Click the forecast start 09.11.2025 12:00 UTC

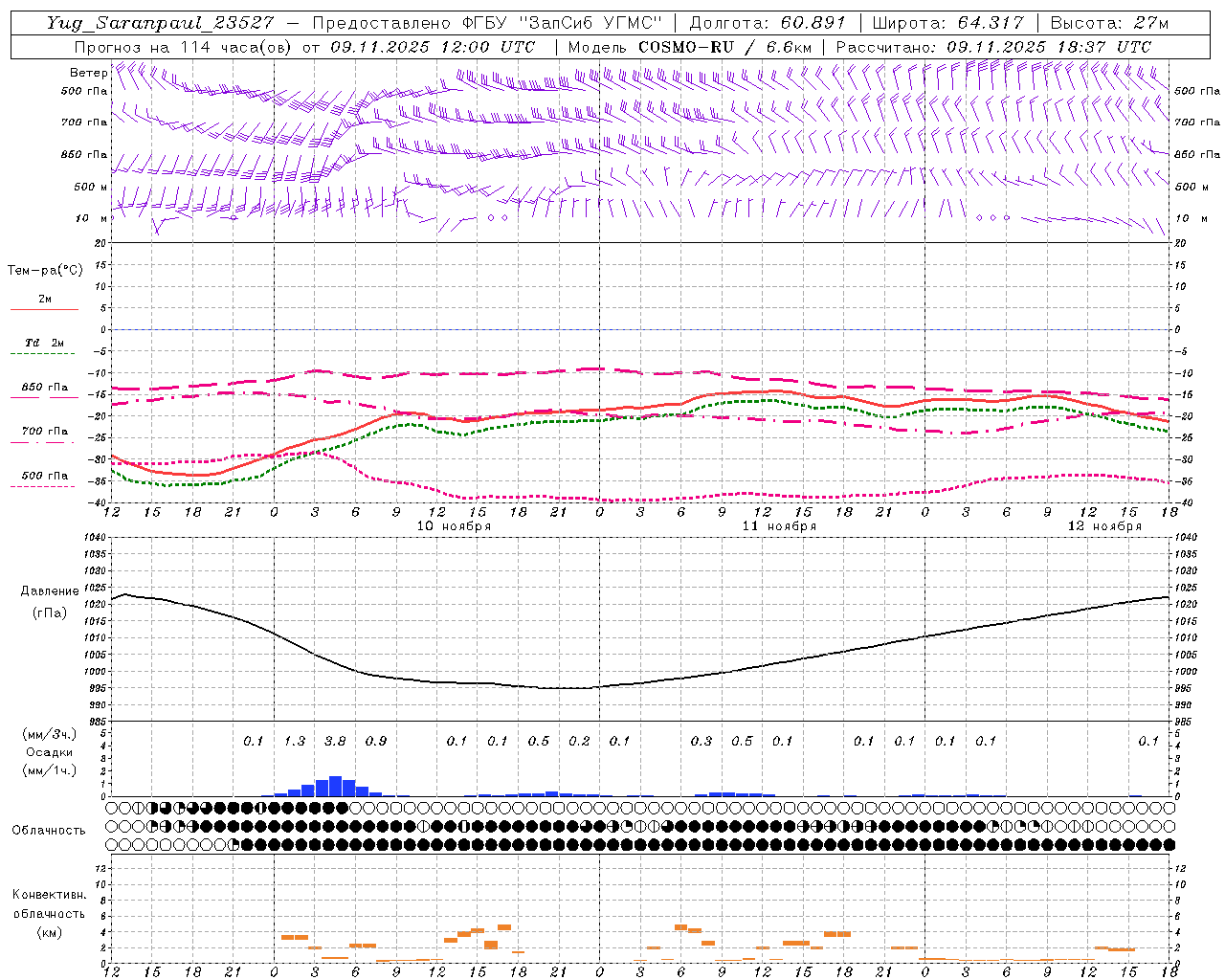[433, 46]
